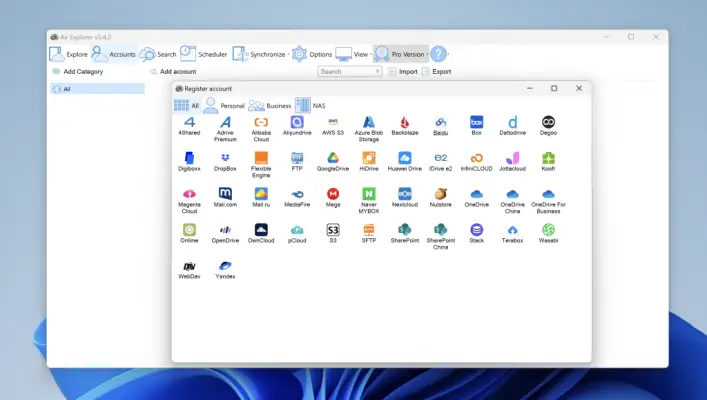
Task: Open the NAS services tab
Action: (311, 106)
